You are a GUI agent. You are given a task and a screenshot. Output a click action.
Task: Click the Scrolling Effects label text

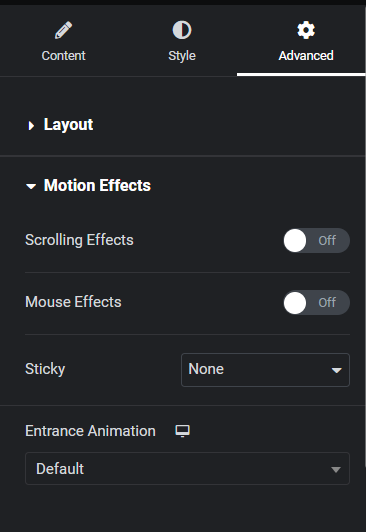(79, 240)
